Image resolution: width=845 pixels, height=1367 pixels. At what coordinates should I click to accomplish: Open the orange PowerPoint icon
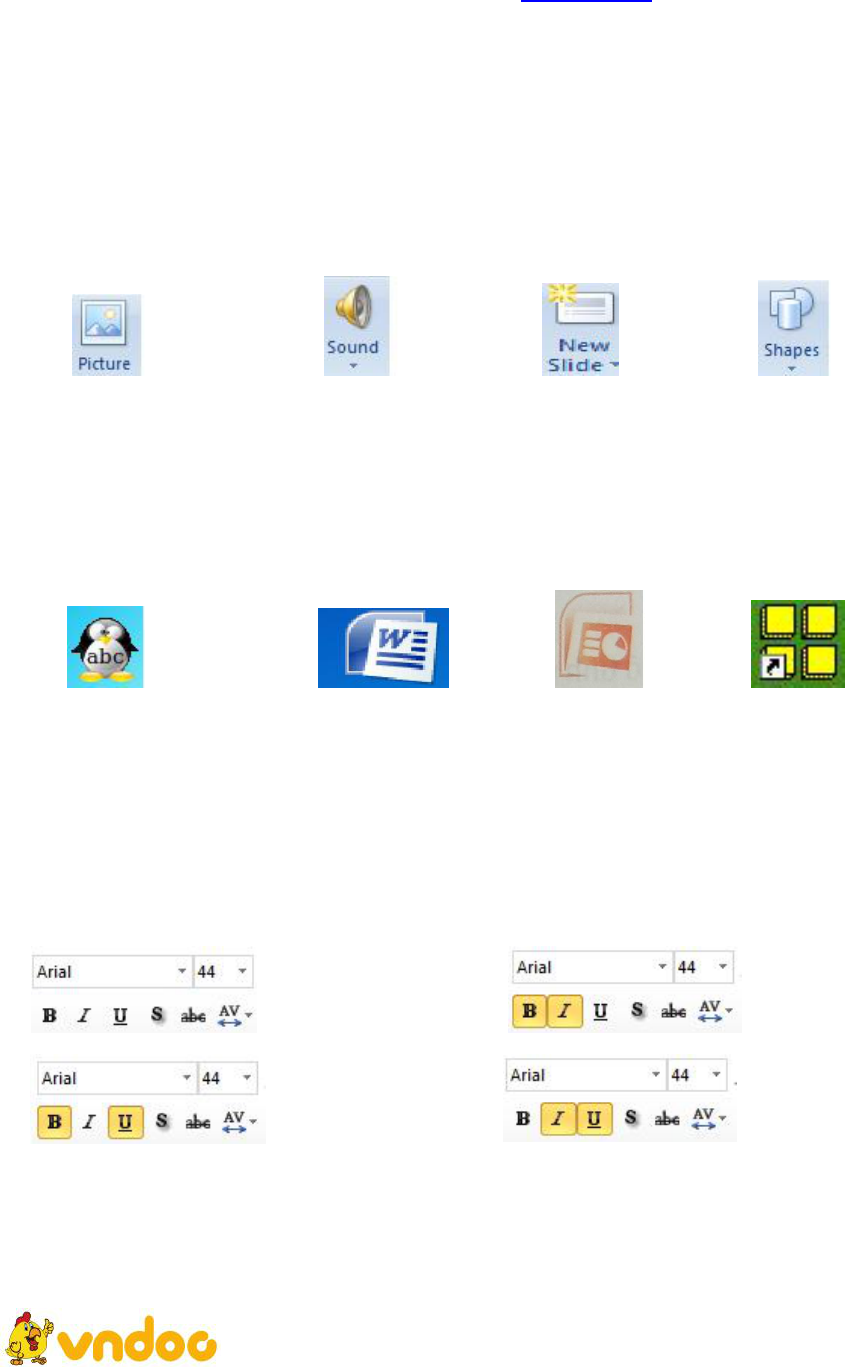pos(599,639)
